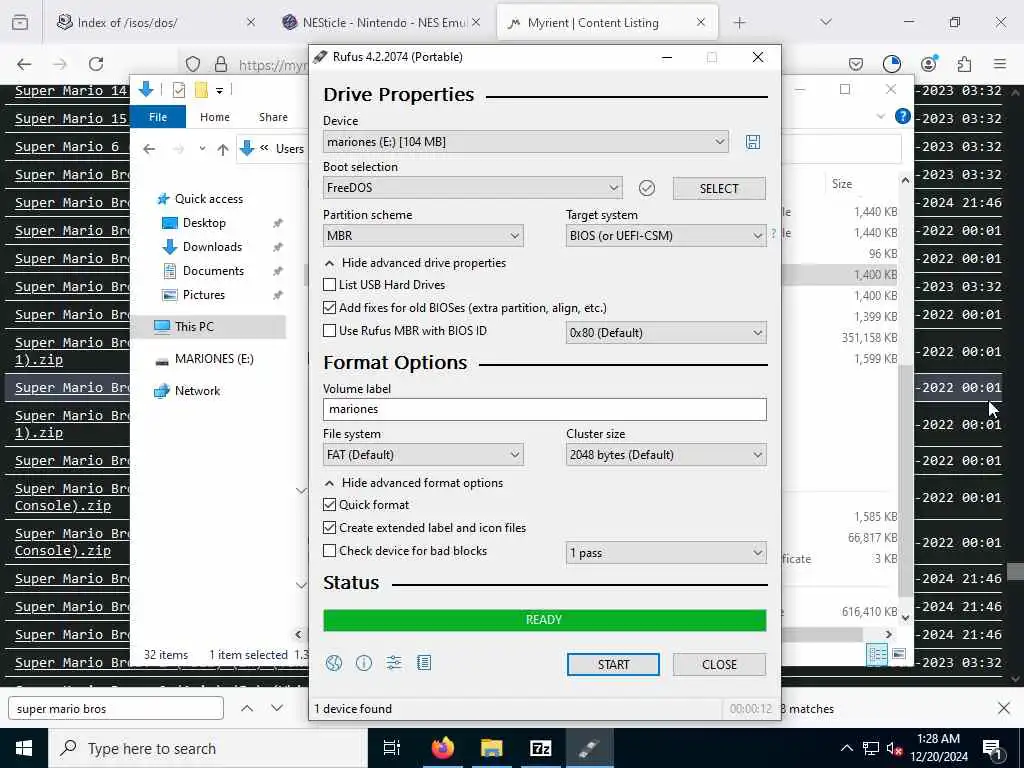Image resolution: width=1024 pixels, height=768 pixels.
Task: Go to next find match arrow
Action: 277,709
